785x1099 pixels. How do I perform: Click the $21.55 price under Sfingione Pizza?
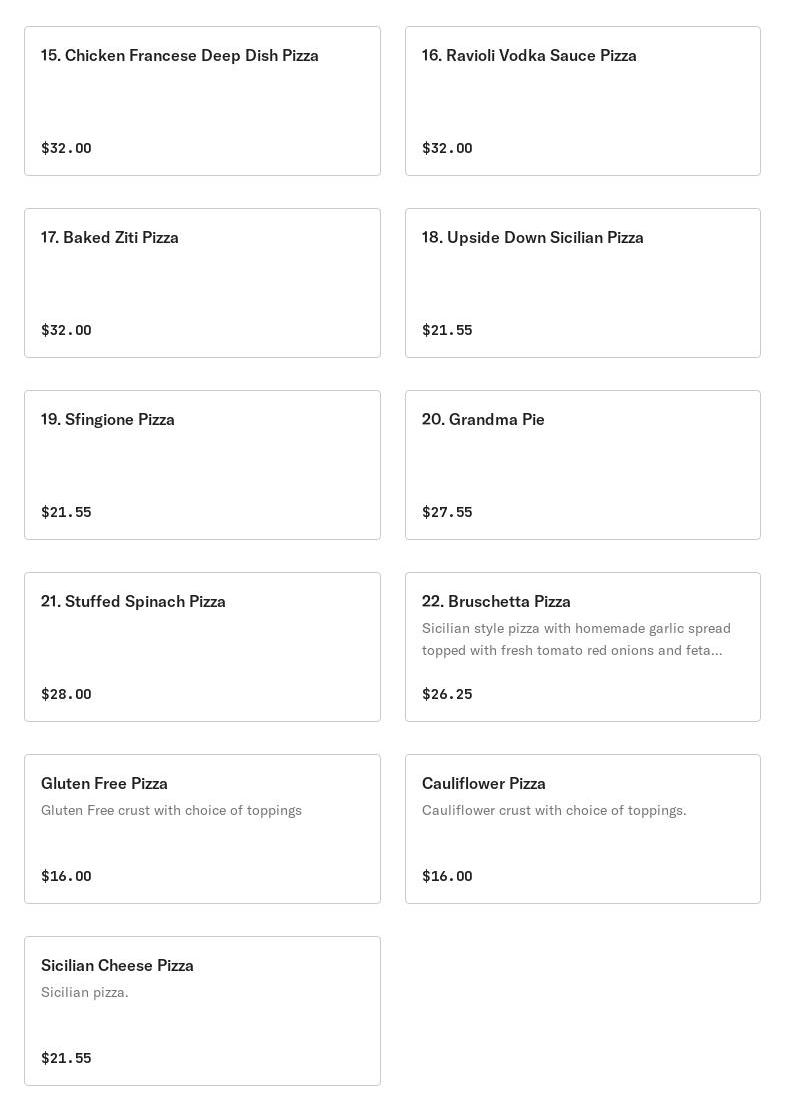pos(66,512)
